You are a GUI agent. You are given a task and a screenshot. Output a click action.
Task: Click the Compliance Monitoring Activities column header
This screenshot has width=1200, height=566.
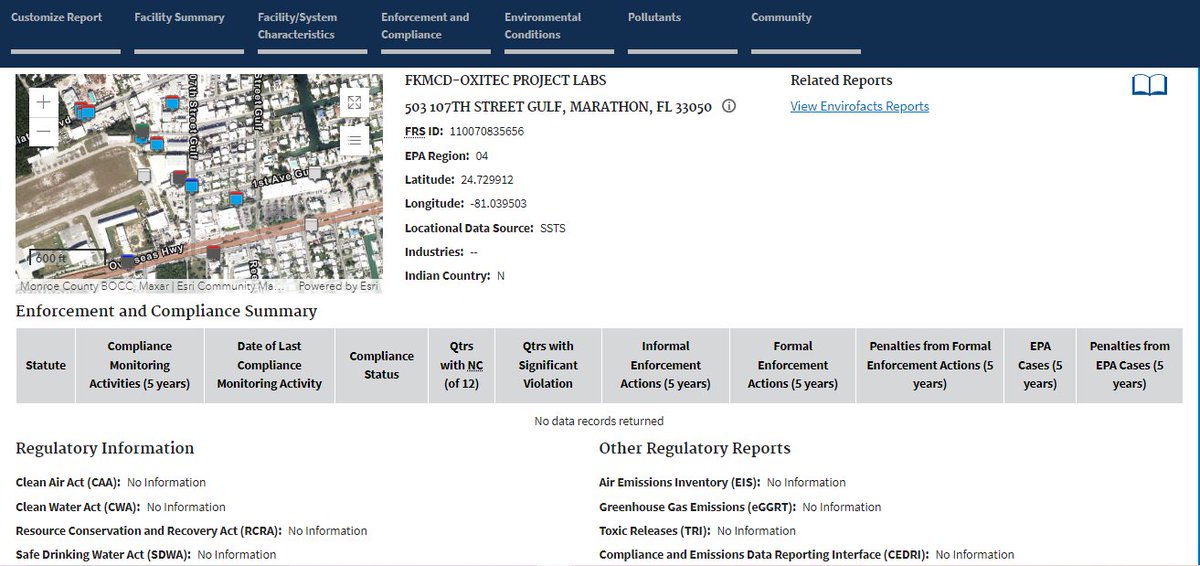tap(140, 365)
